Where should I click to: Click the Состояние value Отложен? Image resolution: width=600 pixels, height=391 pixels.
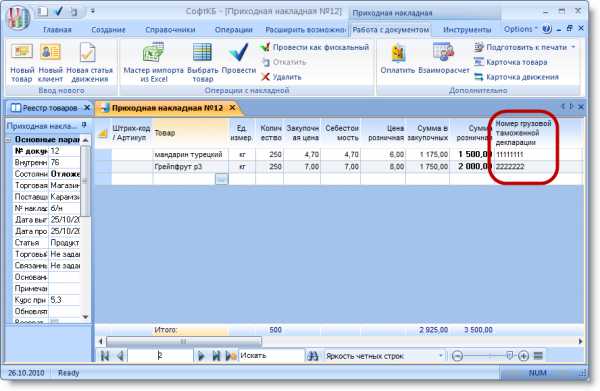pyautogui.click(x=64, y=174)
